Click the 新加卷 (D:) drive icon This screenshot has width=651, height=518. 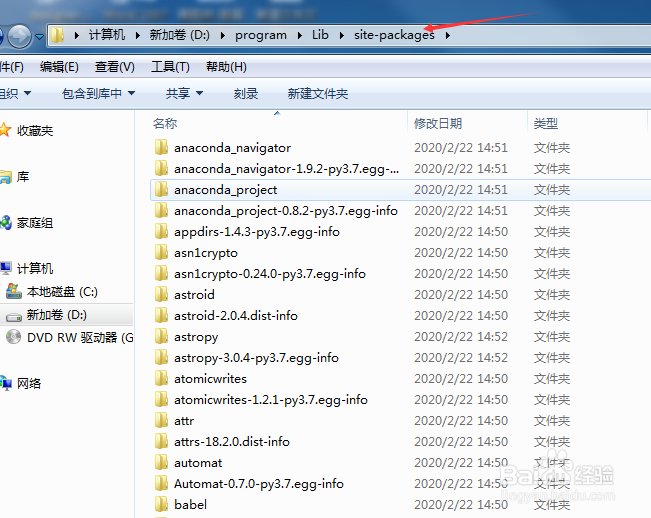[x=14, y=317]
